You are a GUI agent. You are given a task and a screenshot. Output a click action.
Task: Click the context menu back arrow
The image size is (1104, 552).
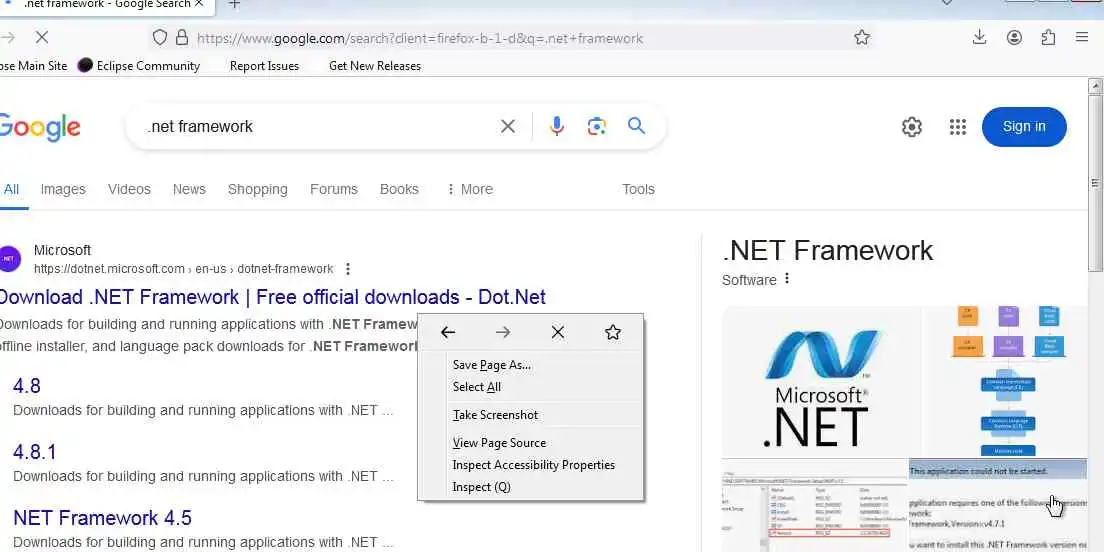pos(448,332)
